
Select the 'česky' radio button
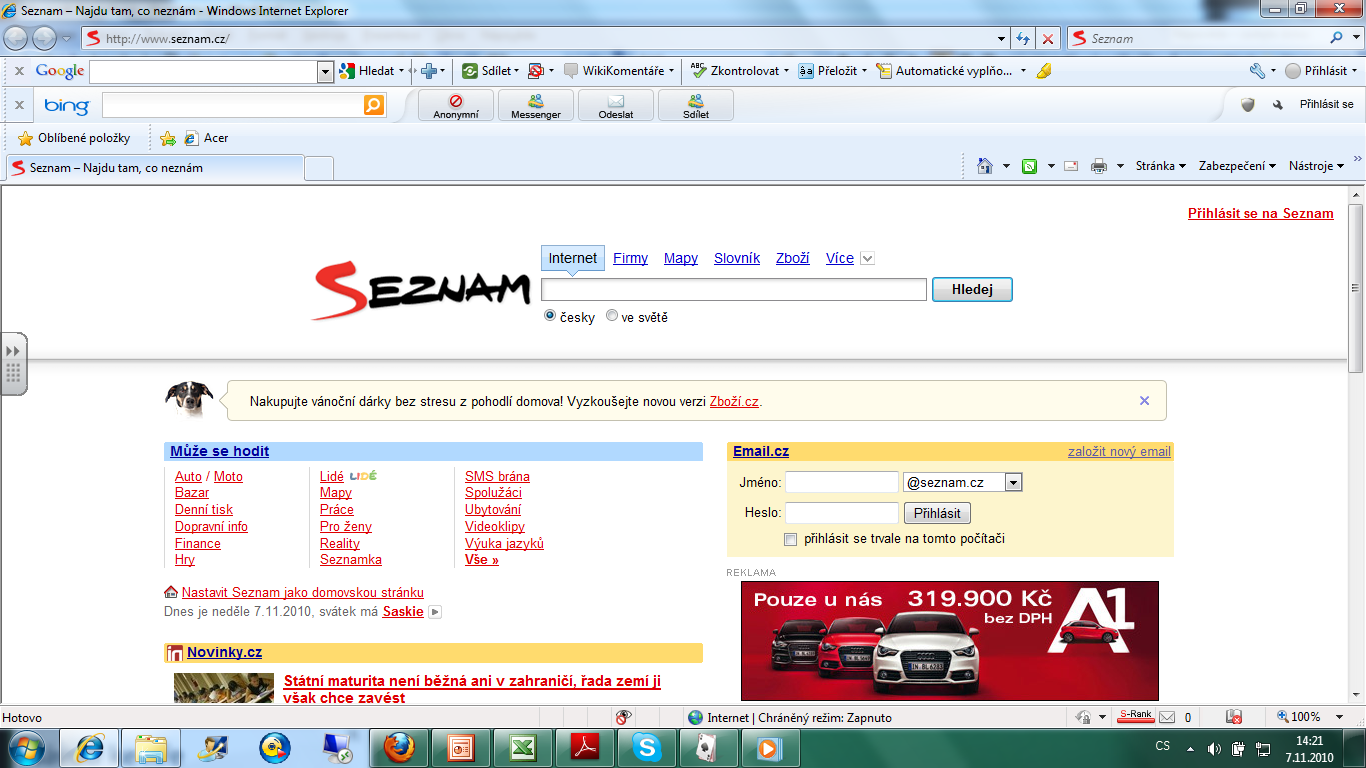550,316
